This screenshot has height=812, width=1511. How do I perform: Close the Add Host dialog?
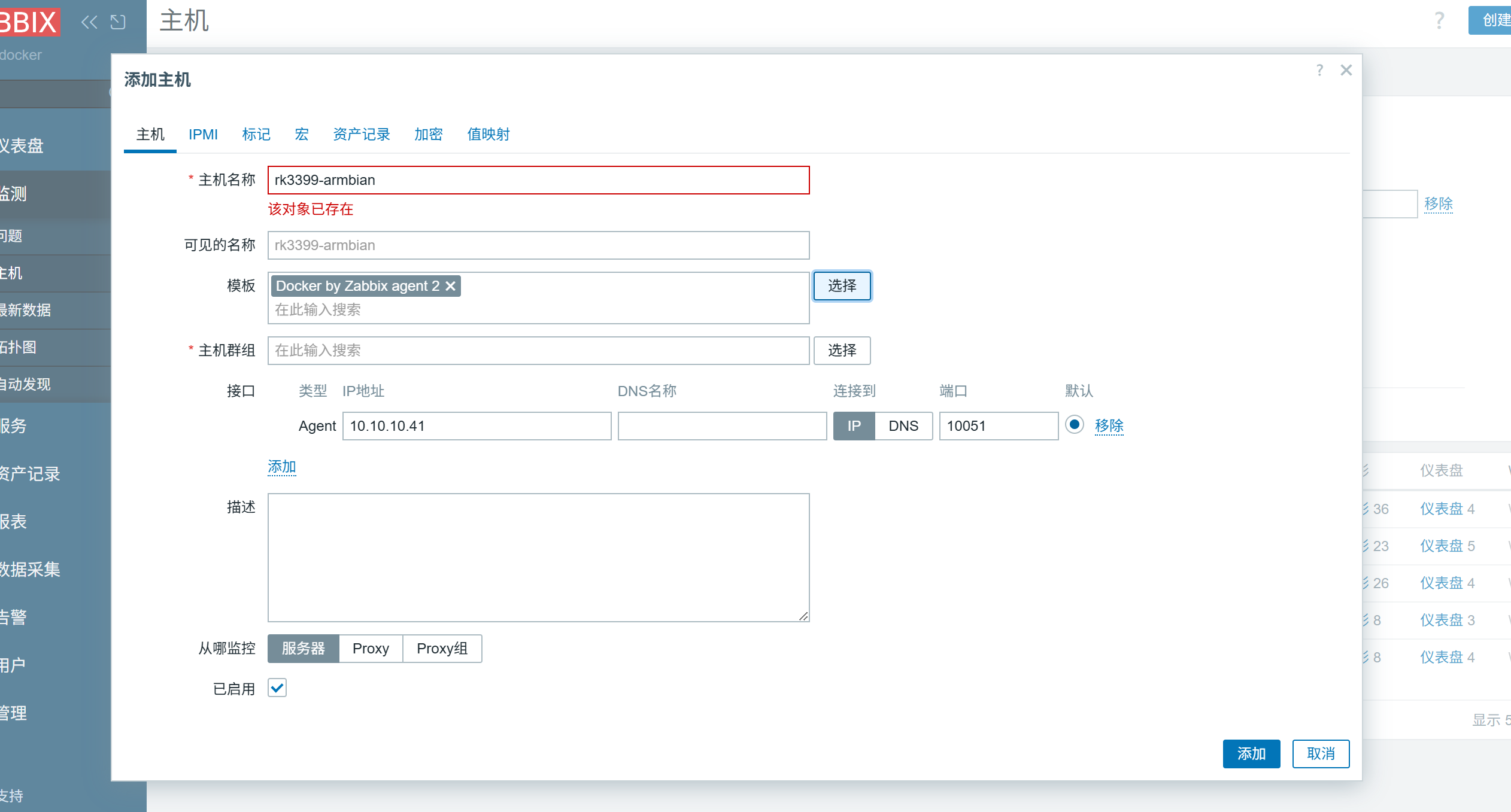click(1346, 71)
